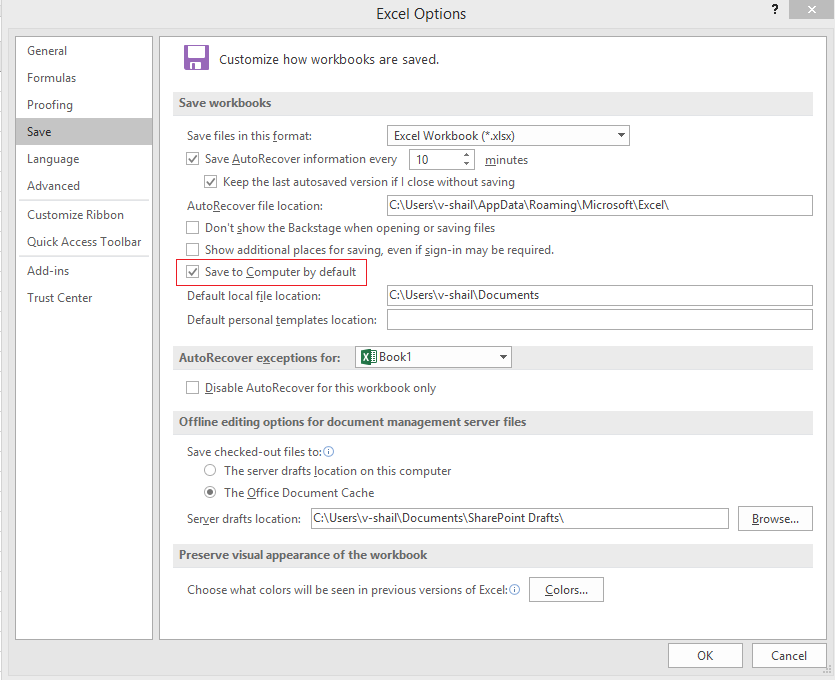
Task: Toggle Keep the last autosaved version checkbox
Action: (x=210, y=182)
